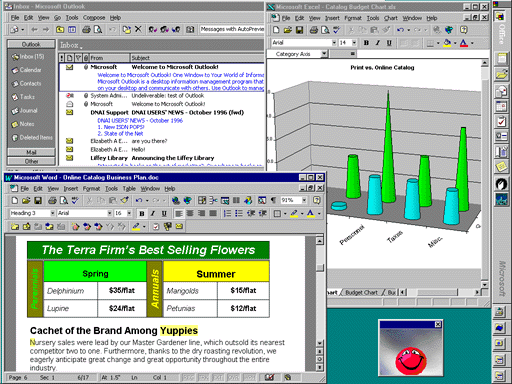512x384 pixels.
Task: Click Mail group button in Outlook bar
Action: pos(31,152)
